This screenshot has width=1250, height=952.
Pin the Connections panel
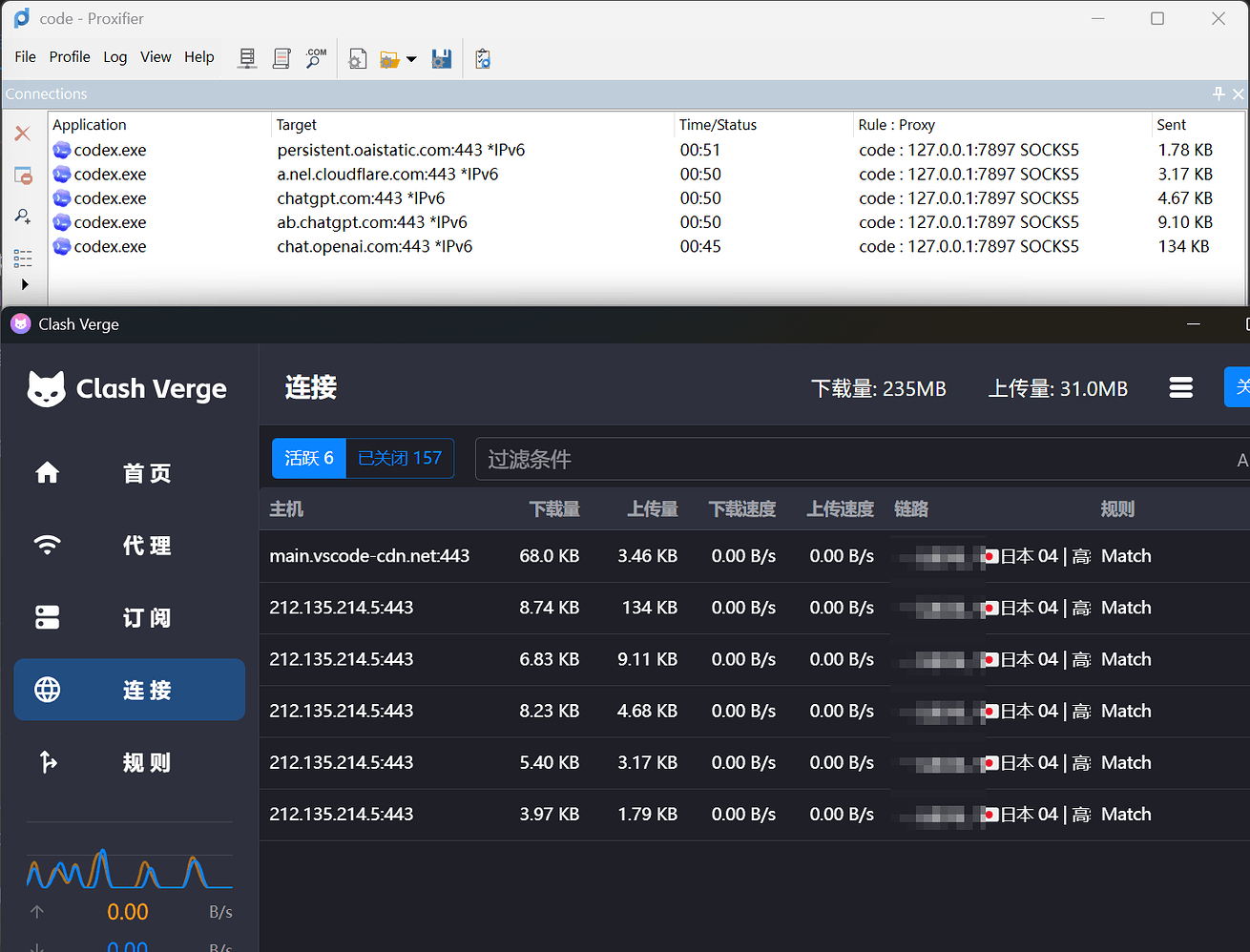point(1219,93)
